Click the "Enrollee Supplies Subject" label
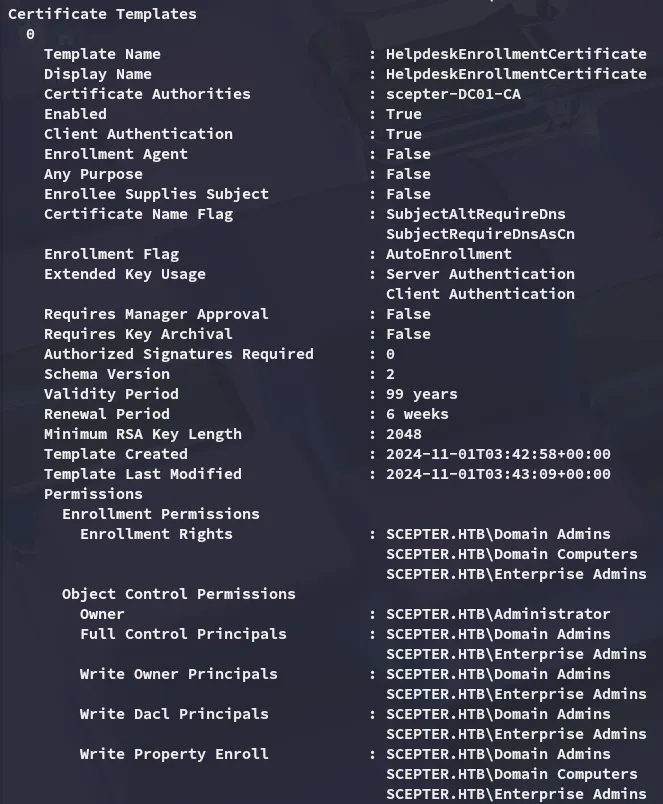The height and width of the screenshot is (804, 663). (x=156, y=194)
